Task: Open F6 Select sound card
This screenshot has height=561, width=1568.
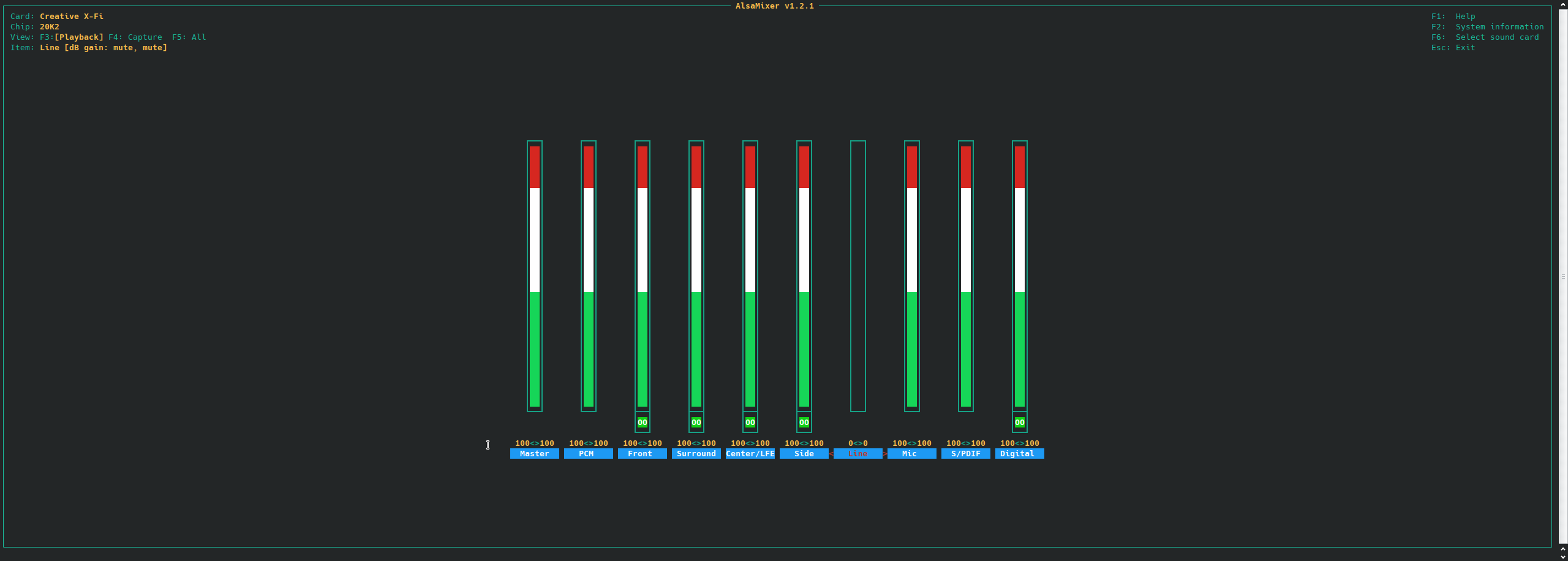Action: tap(1485, 37)
